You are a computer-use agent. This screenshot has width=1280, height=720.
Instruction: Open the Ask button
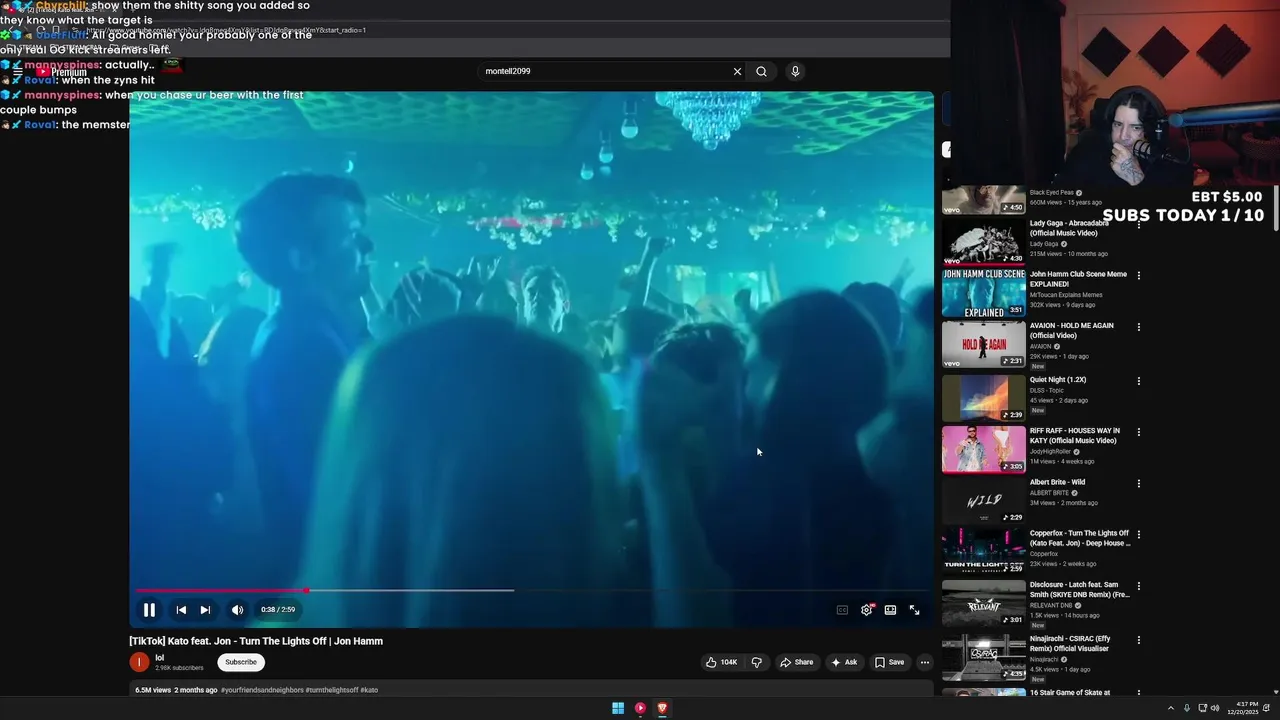pos(844,662)
